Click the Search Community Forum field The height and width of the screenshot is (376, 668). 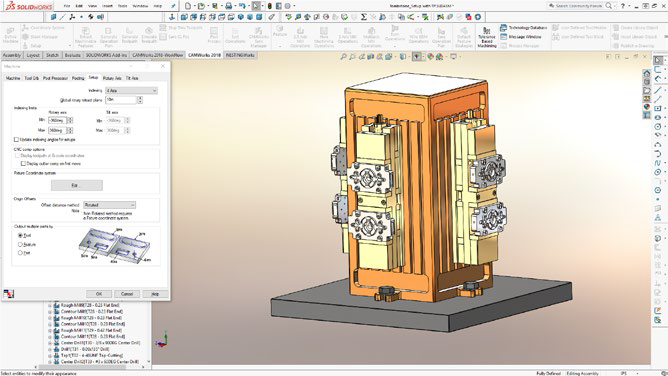[579, 6]
